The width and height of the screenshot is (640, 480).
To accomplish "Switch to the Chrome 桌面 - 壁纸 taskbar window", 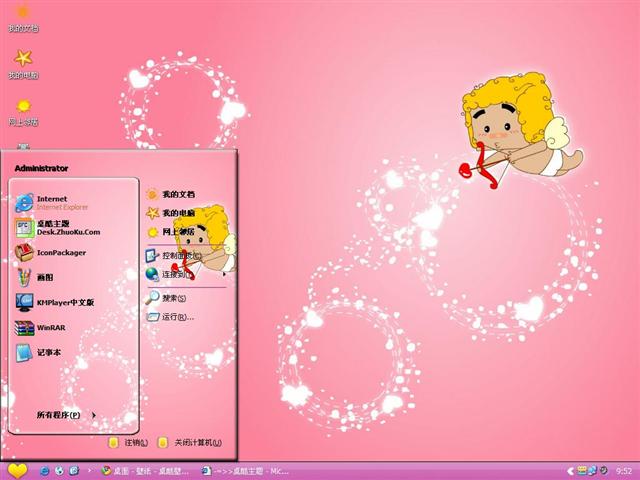I will tap(146, 471).
